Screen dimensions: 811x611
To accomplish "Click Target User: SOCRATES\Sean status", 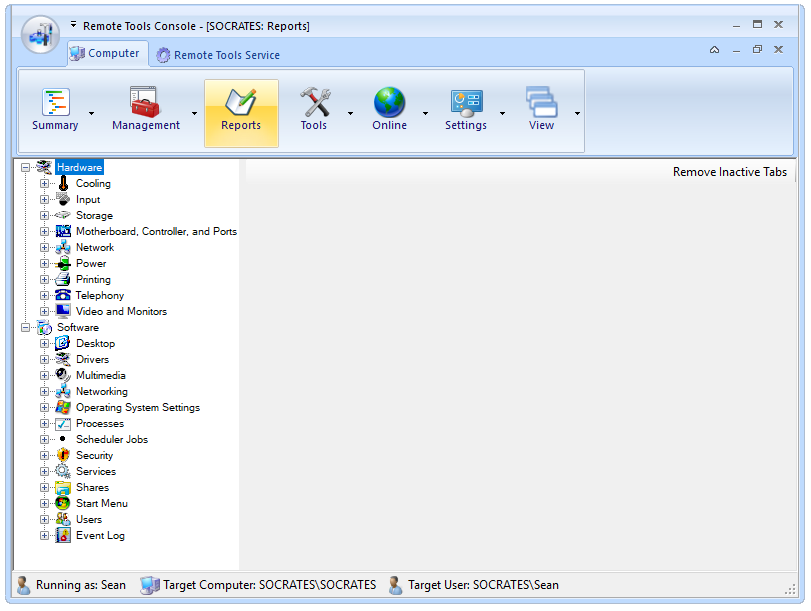I will (x=474, y=585).
